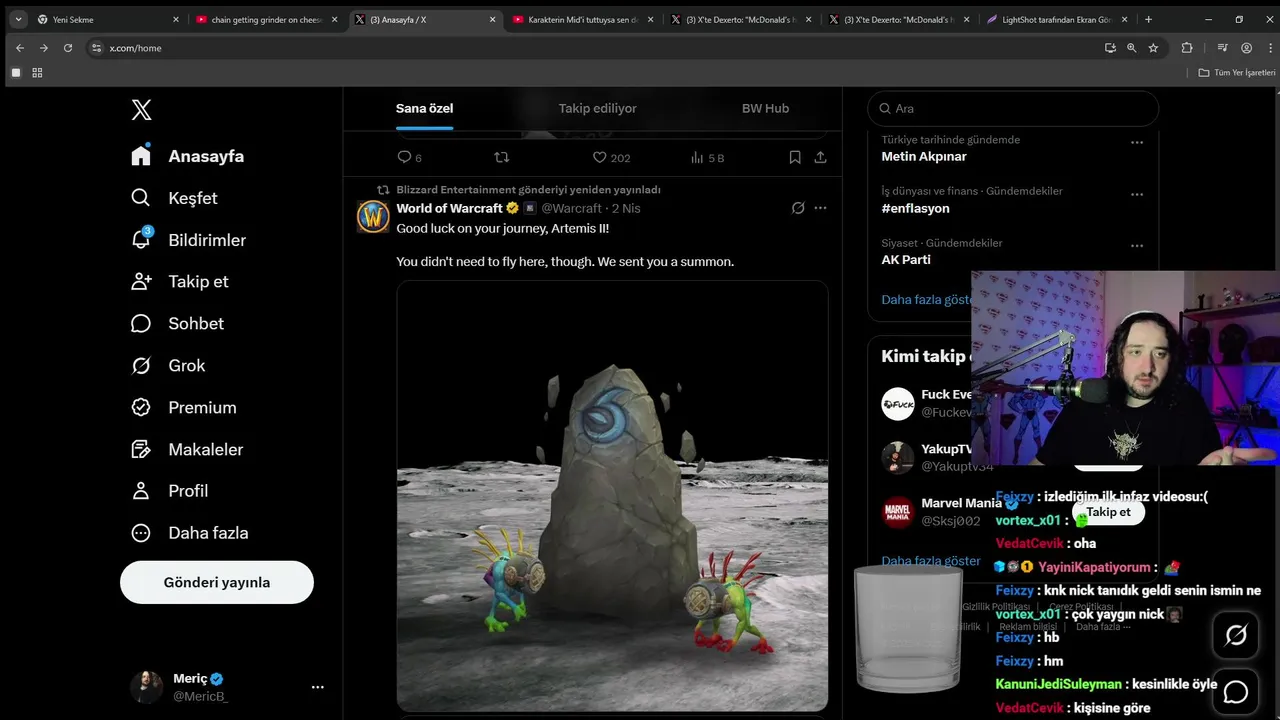Click the install app icon in address bar
Image resolution: width=1280 pixels, height=720 pixels.
(1110, 48)
